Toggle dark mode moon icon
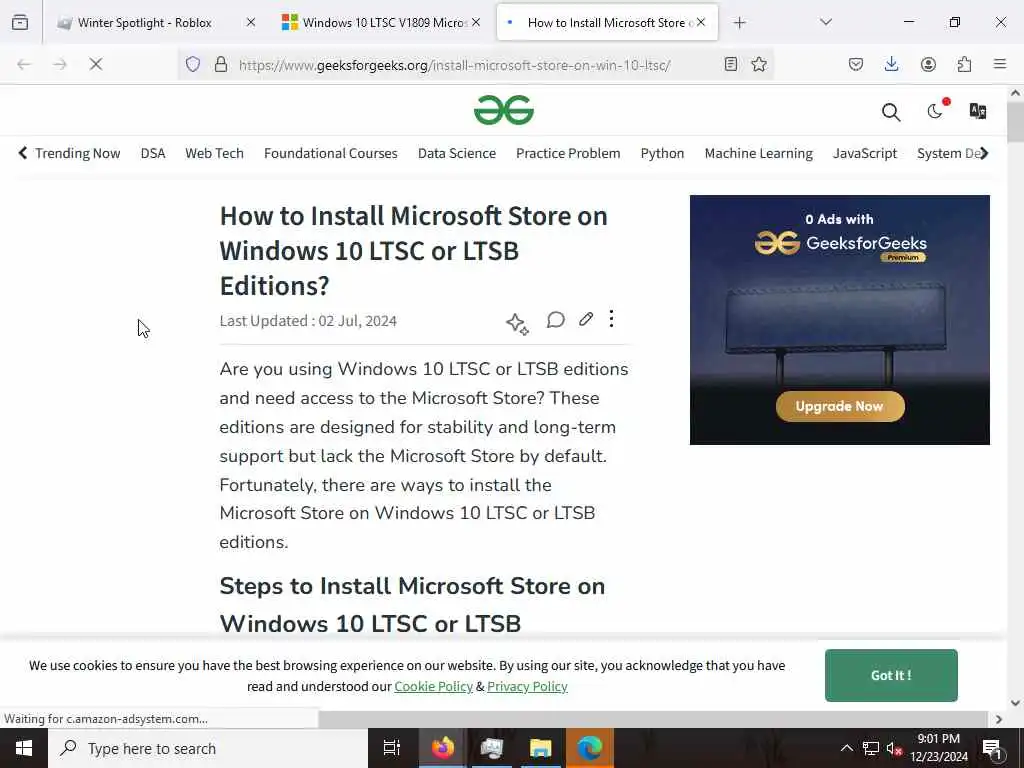 point(935,111)
